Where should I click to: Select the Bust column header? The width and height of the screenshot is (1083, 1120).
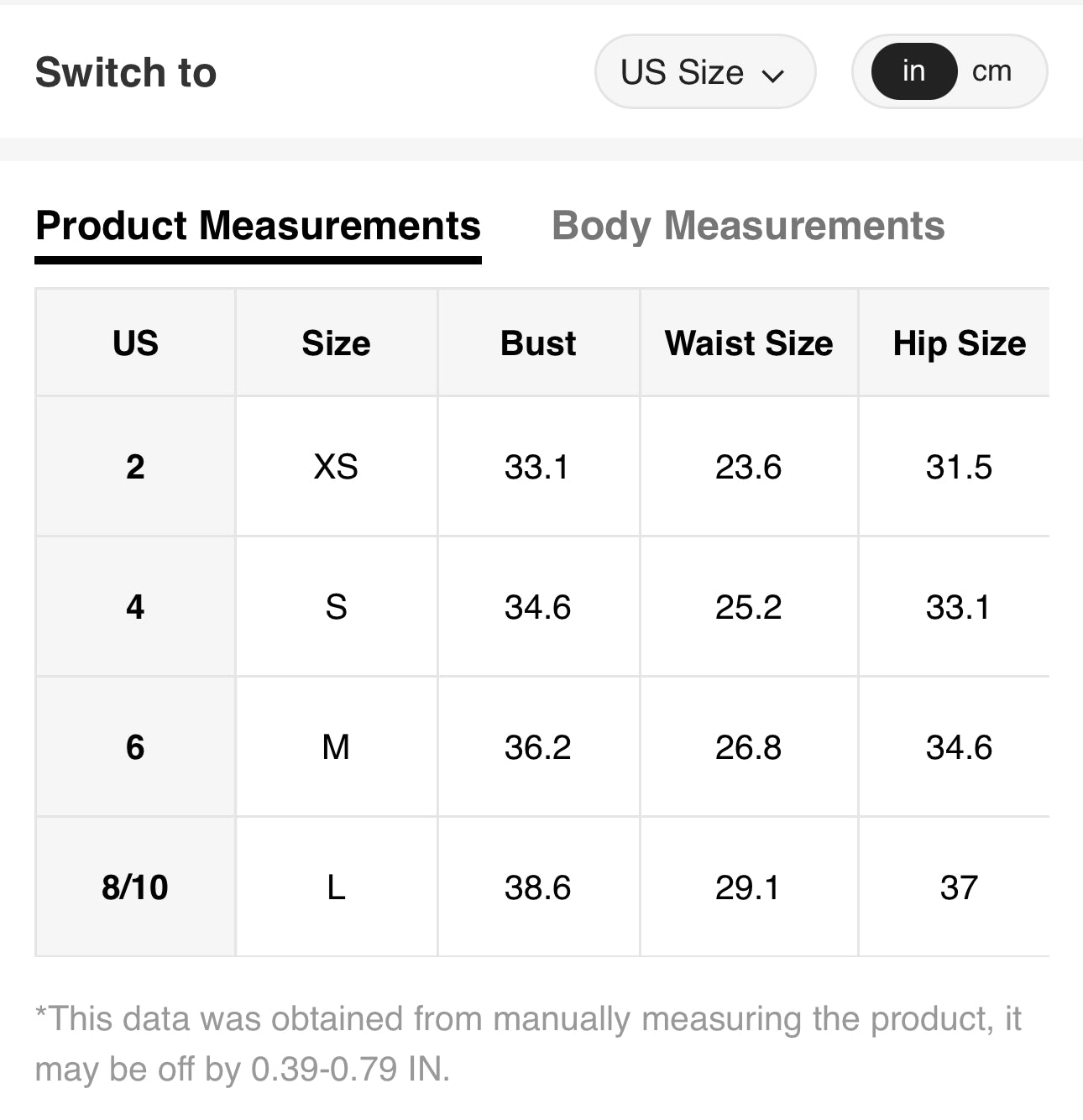click(538, 343)
